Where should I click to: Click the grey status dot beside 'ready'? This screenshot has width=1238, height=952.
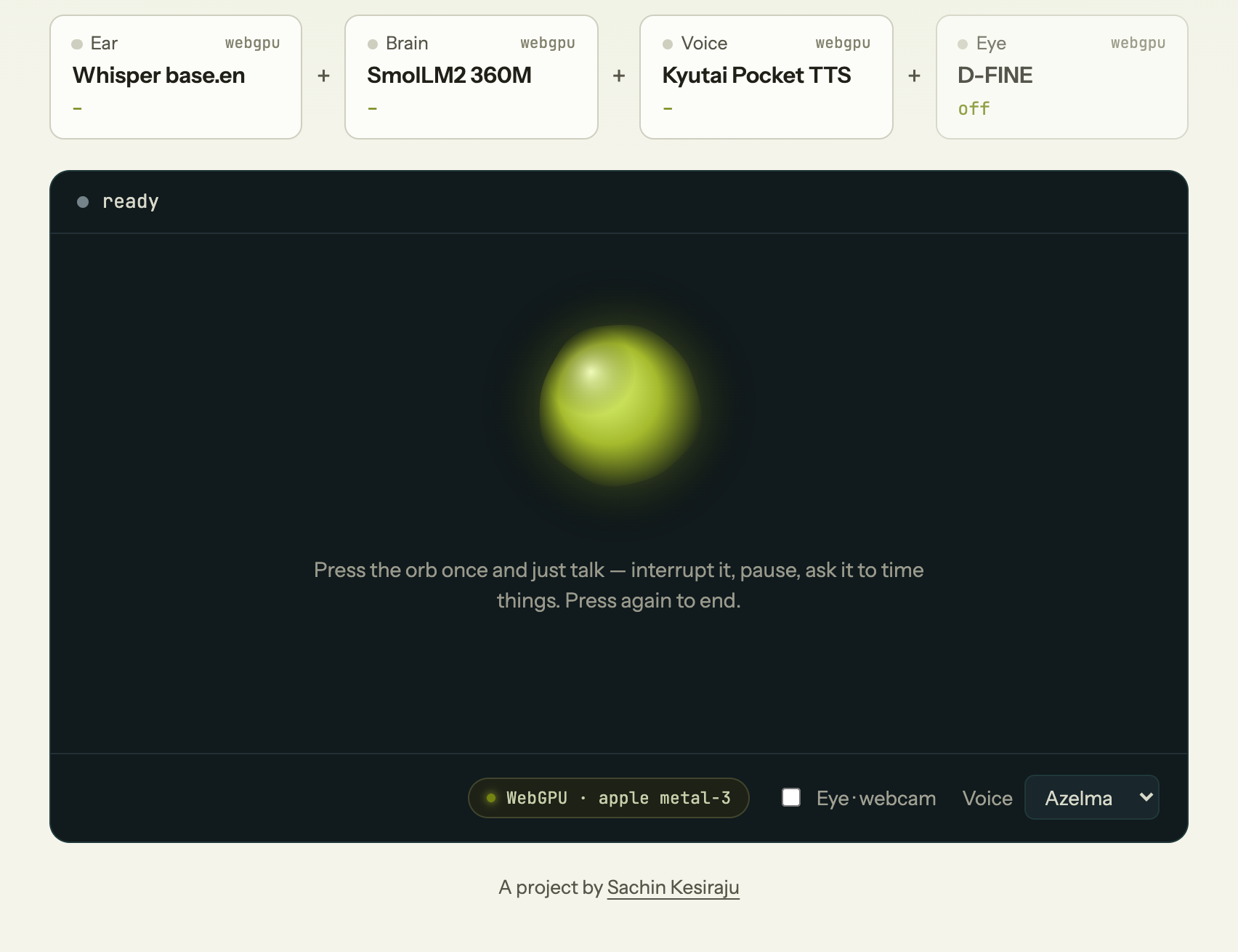pyautogui.click(x=83, y=202)
